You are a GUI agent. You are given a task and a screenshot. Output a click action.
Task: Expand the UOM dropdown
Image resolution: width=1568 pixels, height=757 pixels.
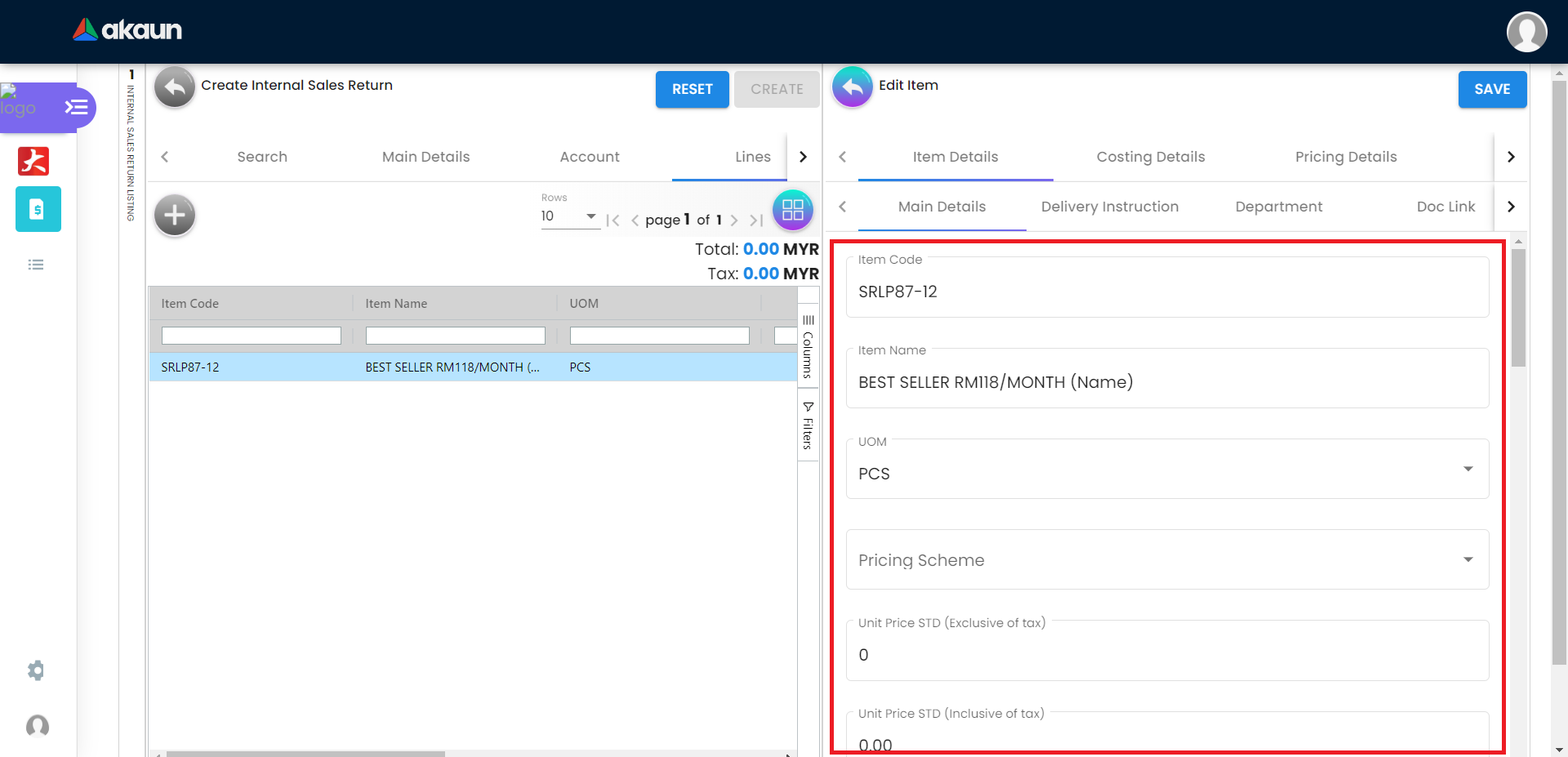coord(1468,470)
